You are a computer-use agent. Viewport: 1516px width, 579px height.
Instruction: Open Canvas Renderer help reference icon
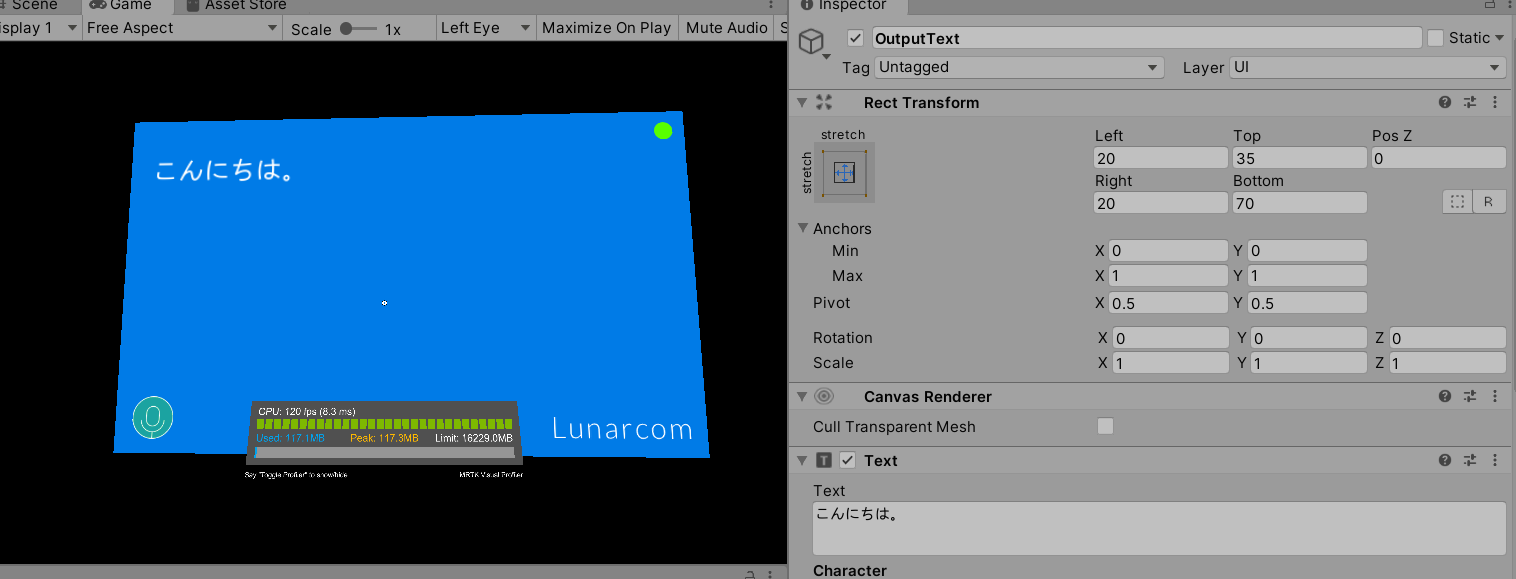click(1445, 396)
